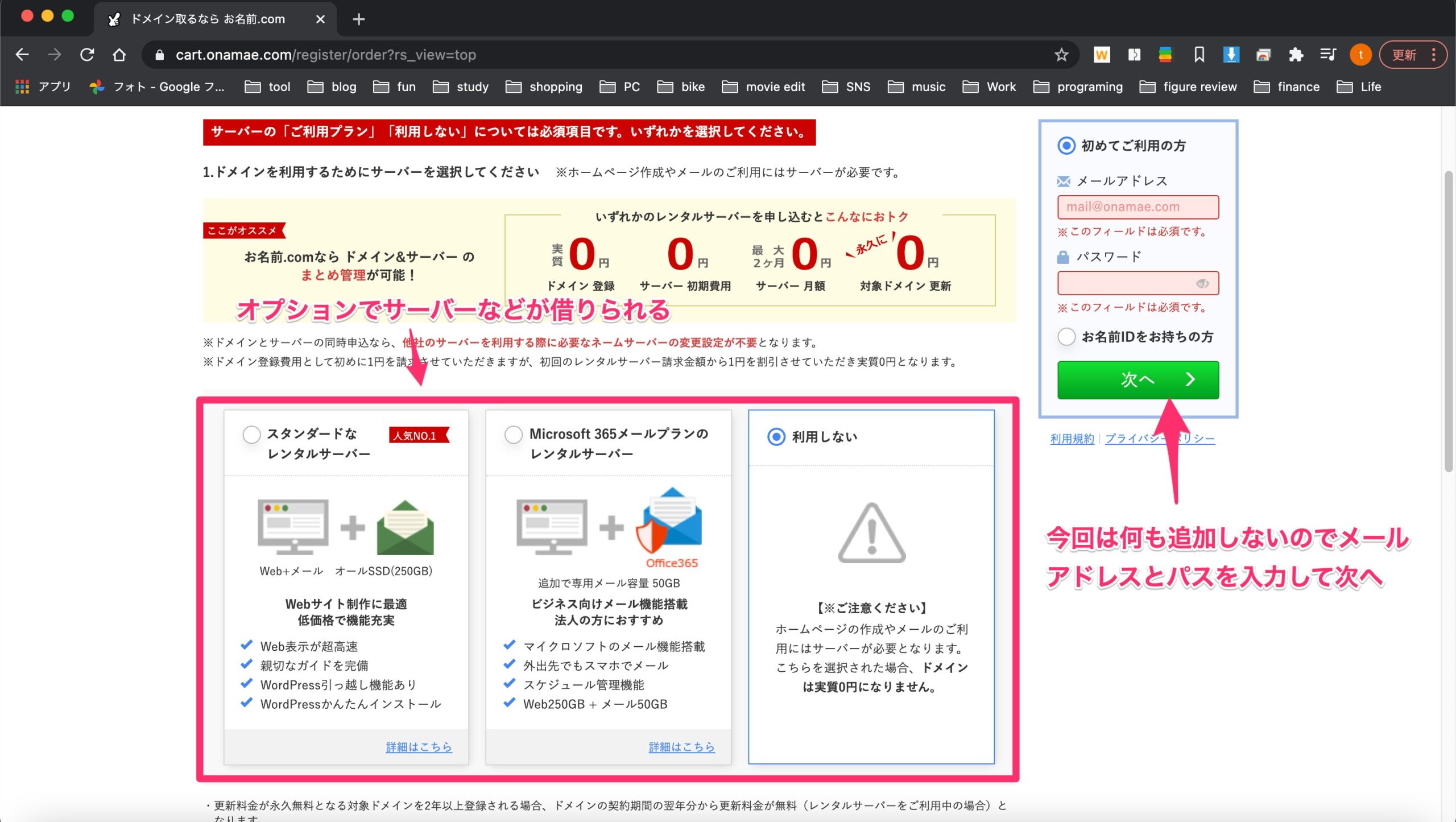
Task: Open the extensions puzzle-piece icon
Action: 1296,55
